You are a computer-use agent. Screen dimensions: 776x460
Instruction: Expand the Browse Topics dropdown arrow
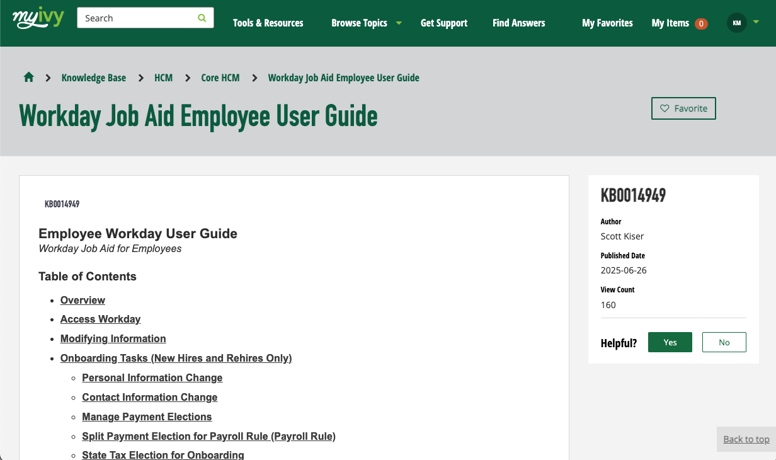click(399, 23)
